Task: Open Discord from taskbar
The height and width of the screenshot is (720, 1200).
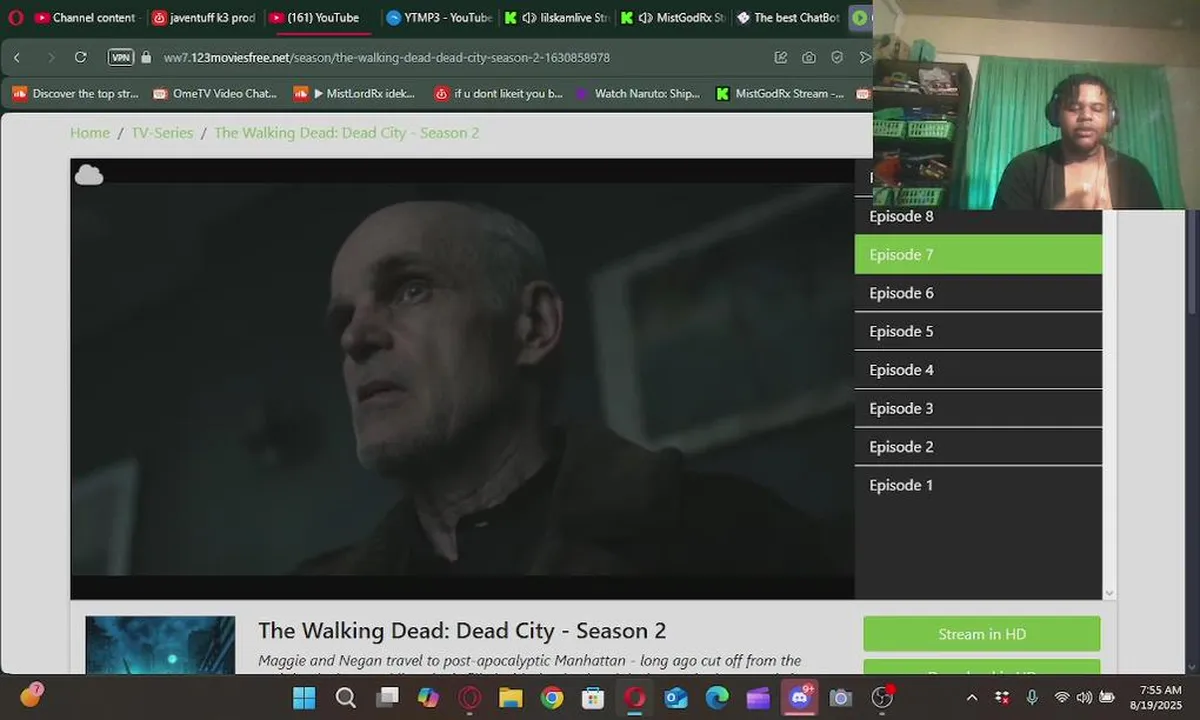Action: pyautogui.click(x=799, y=697)
